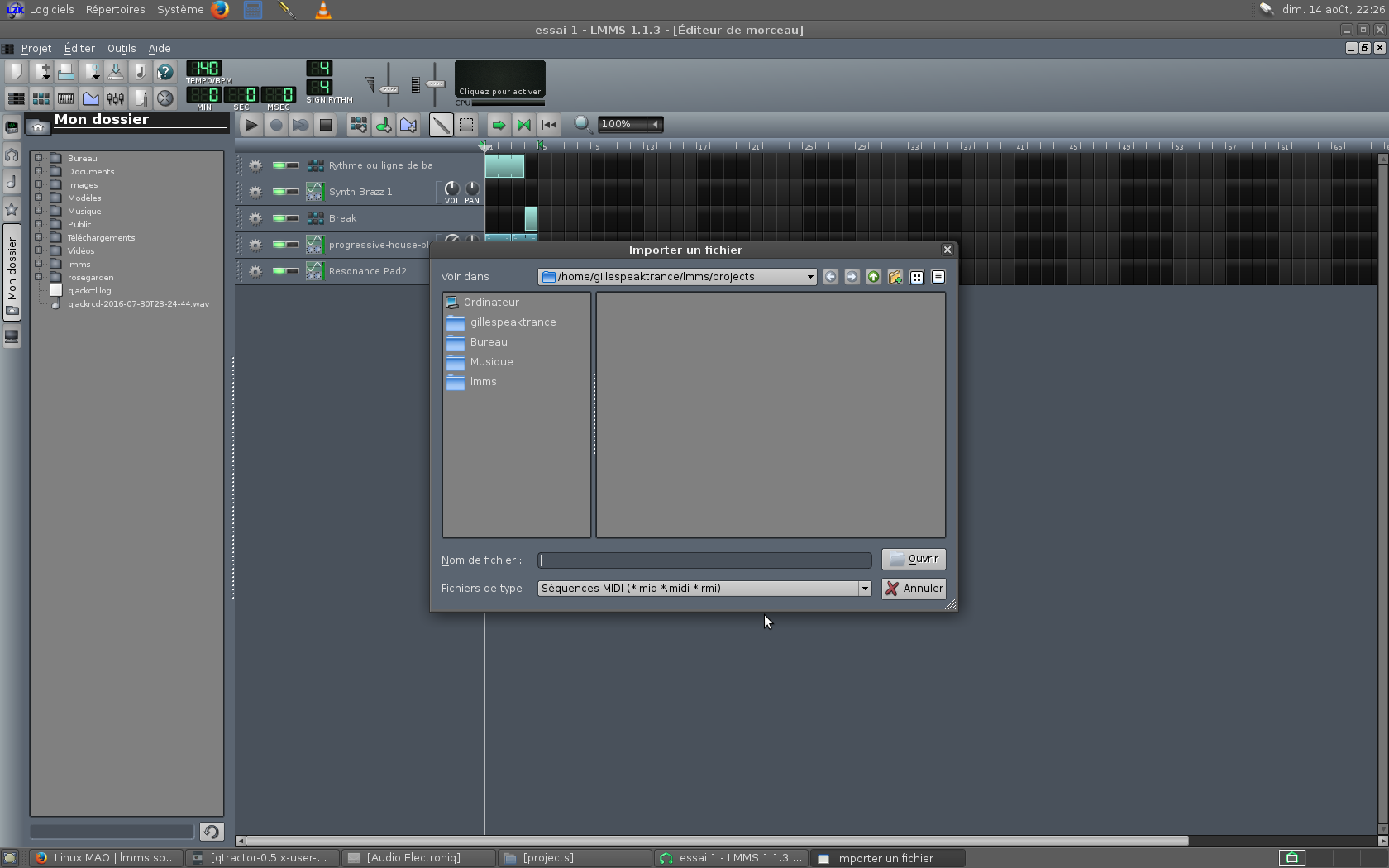Click the record button in Song Editor
This screenshot has width=1389, height=868.
pos(276,125)
